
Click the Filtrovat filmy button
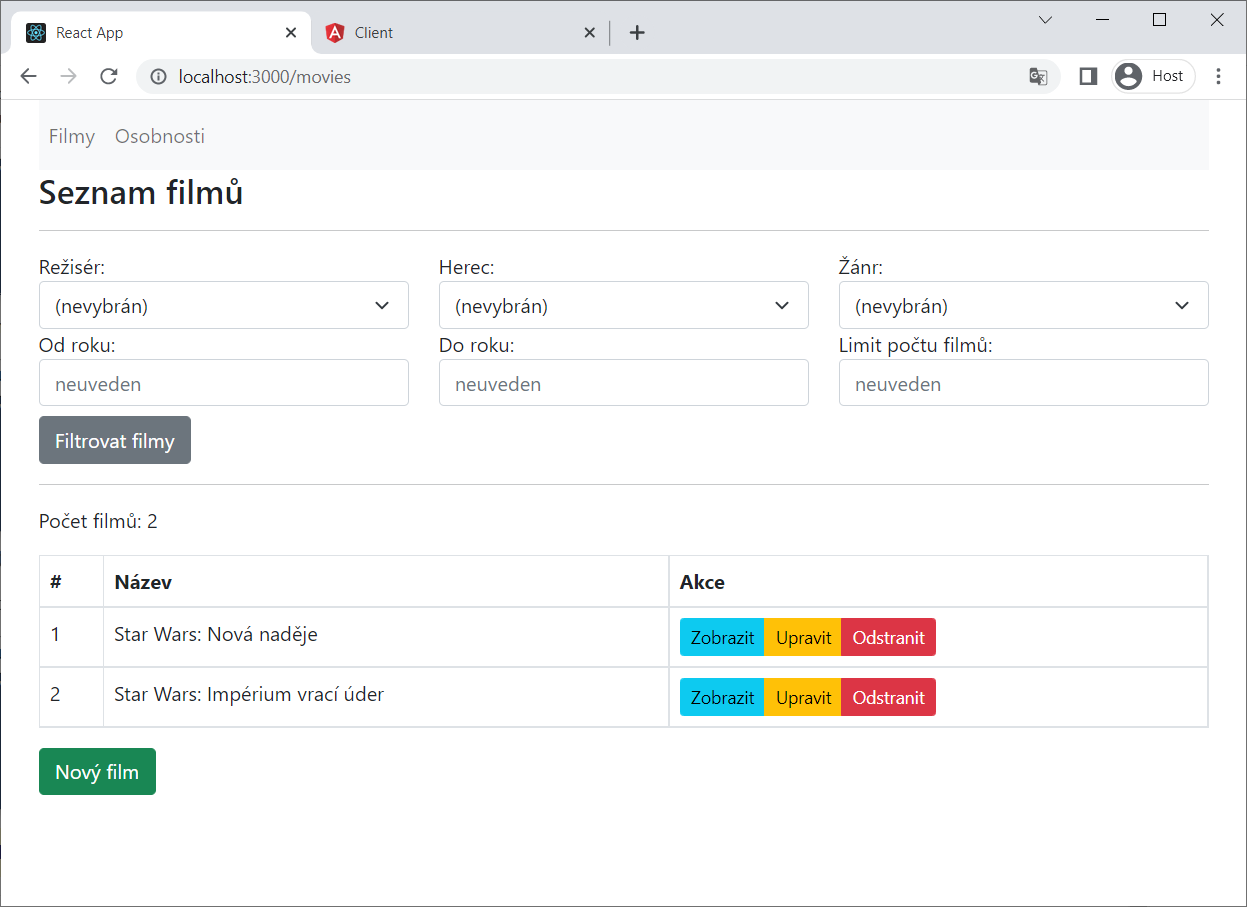(114, 440)
